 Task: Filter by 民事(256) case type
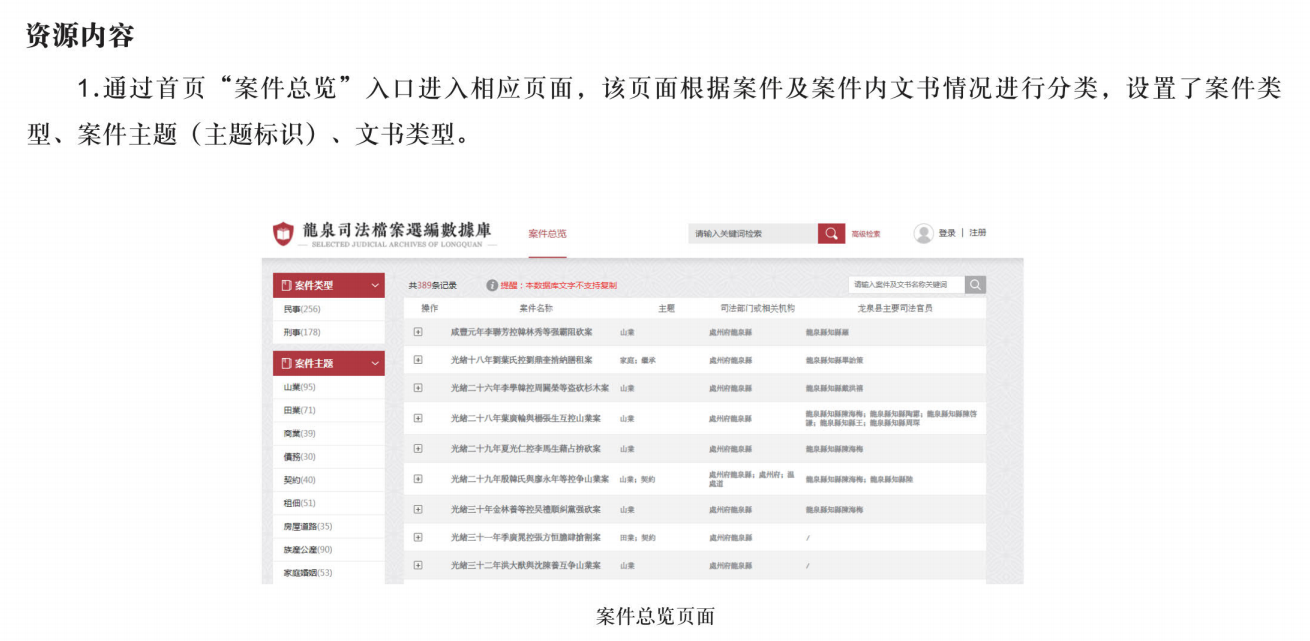302,309
